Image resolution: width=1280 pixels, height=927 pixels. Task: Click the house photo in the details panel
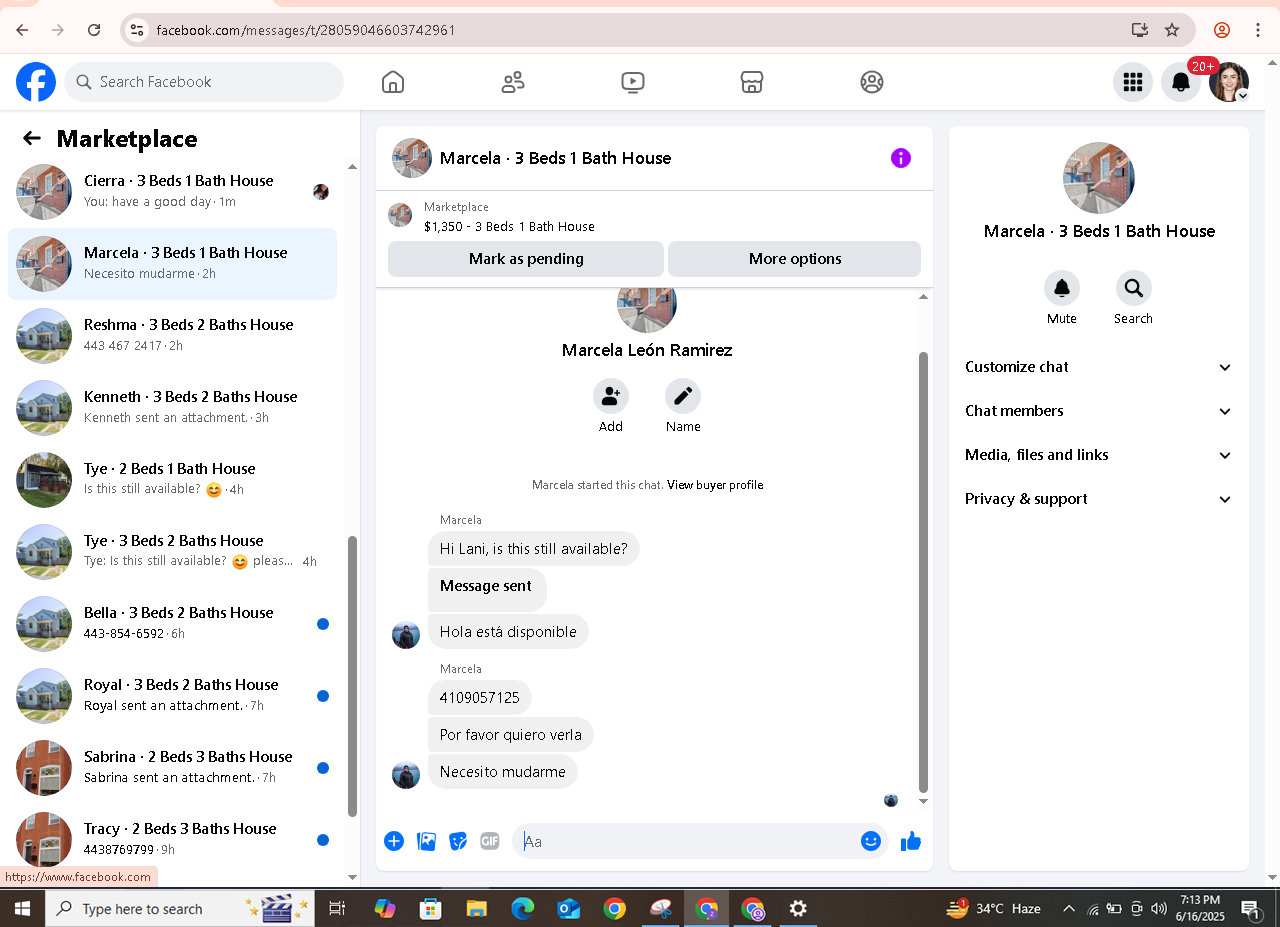tap(1099, 178)
